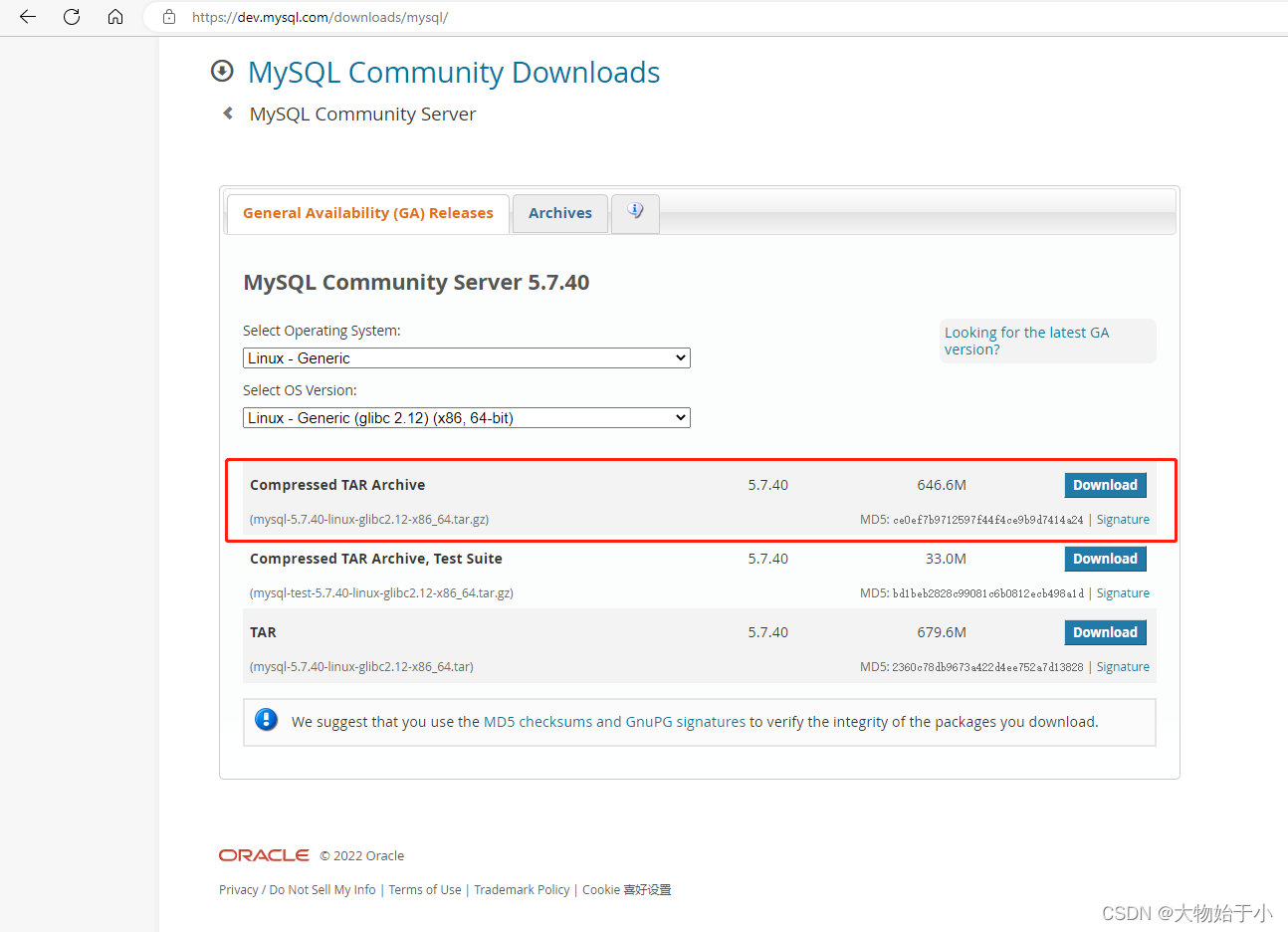
Task: Click version 5.7.40 in the TAR row
Action: pyautogui.click(x=767, y=632)
